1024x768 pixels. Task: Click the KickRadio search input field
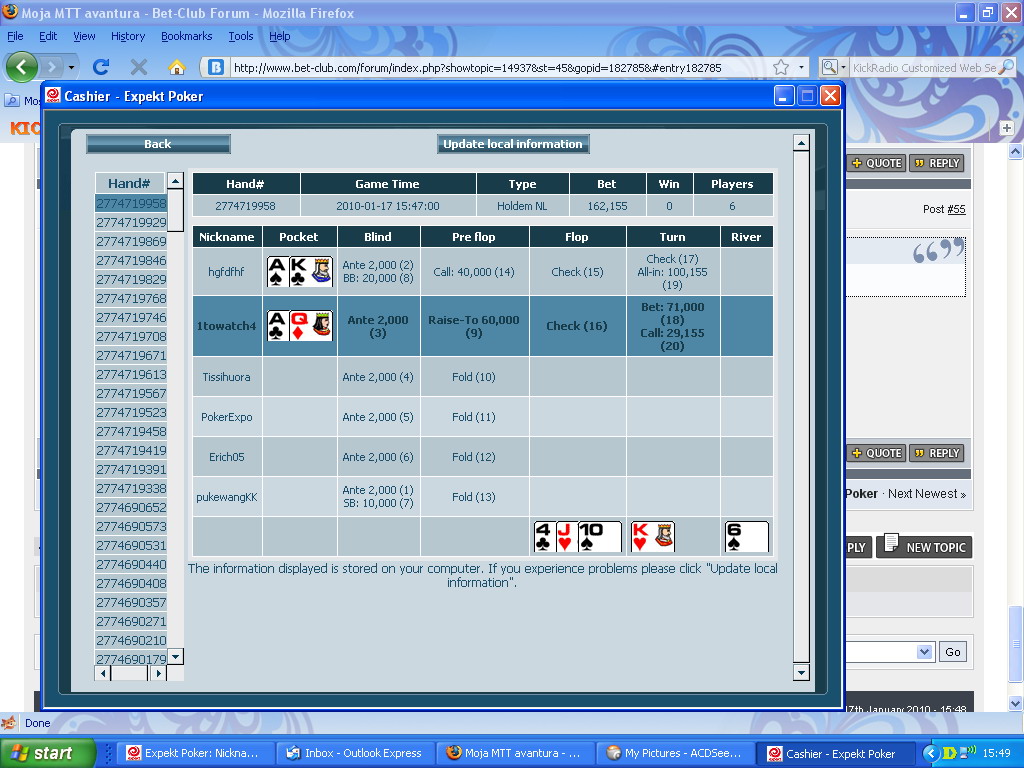[x=924, y=67]
